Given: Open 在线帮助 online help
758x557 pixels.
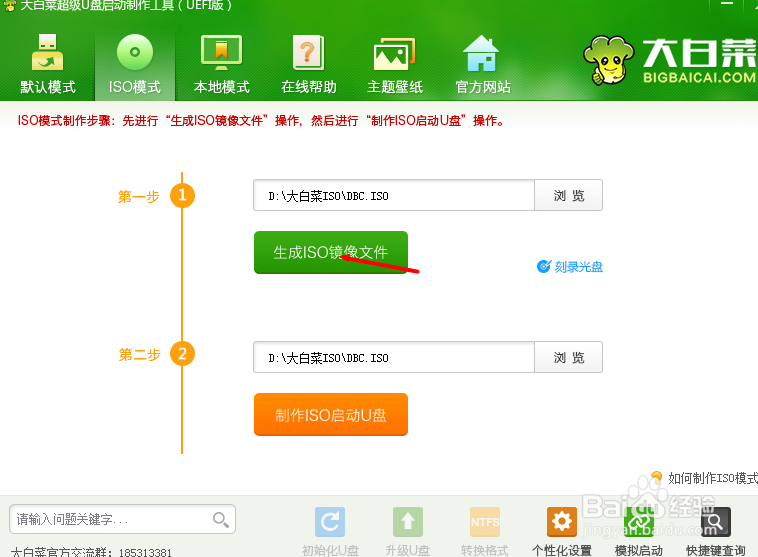Looking at the screenshot, I should (x=308, y=64).
